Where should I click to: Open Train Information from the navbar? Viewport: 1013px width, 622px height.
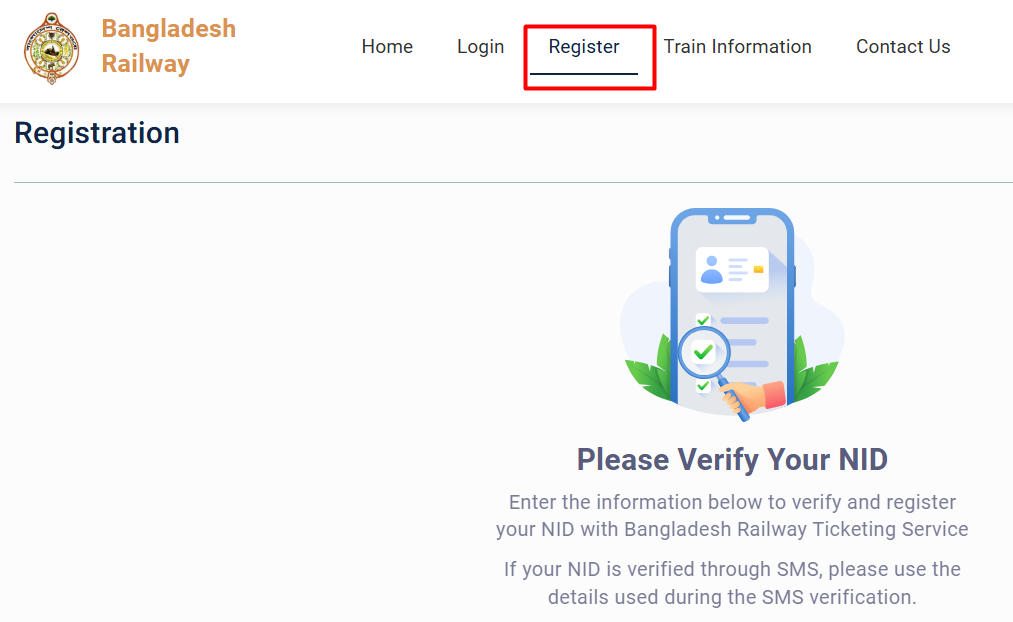(x=737, y=47)
